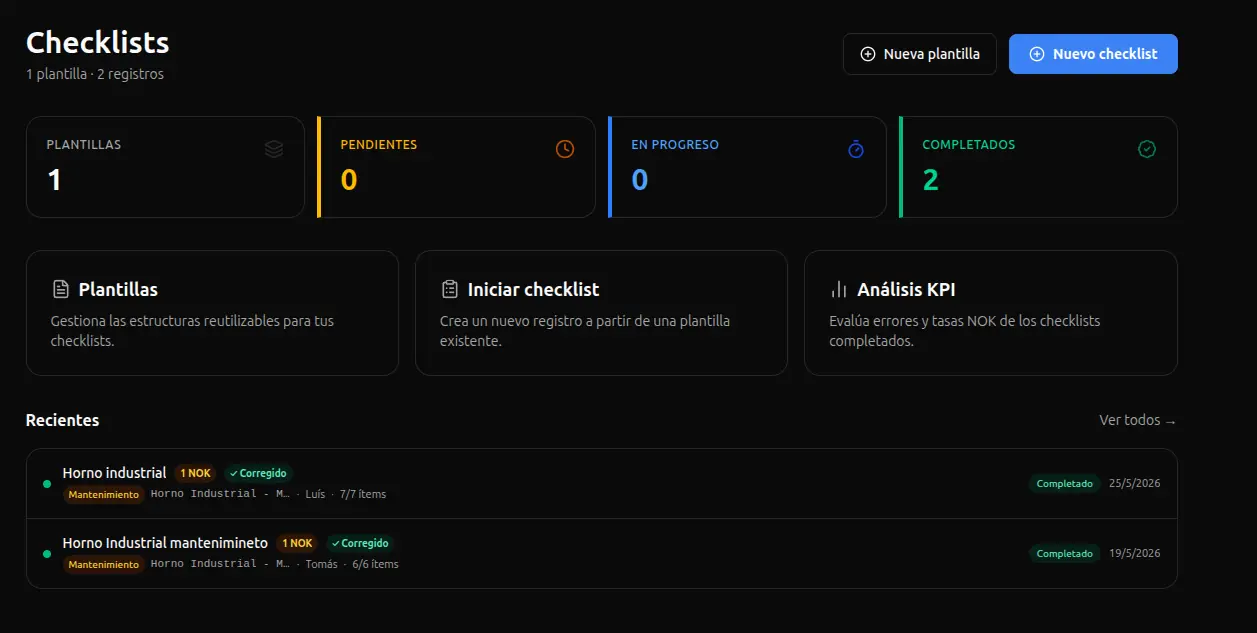This screenshot has height=633, width=1257.
Task: Click the Corregido badge on Horno Industrial mantenimineto
Action: click(361, 543)
